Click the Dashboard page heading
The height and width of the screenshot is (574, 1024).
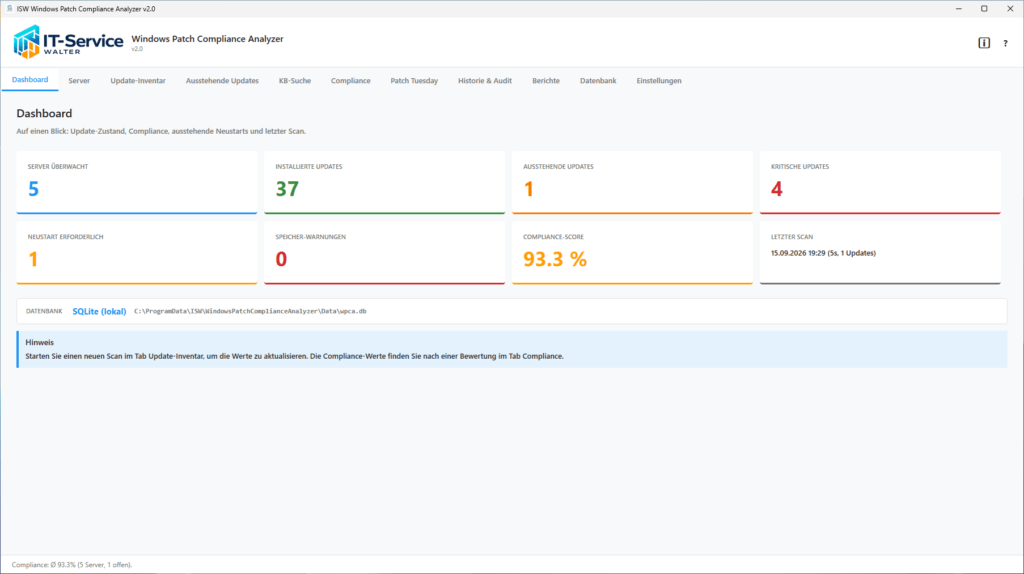pyautogui.click(x=44, y=114)
